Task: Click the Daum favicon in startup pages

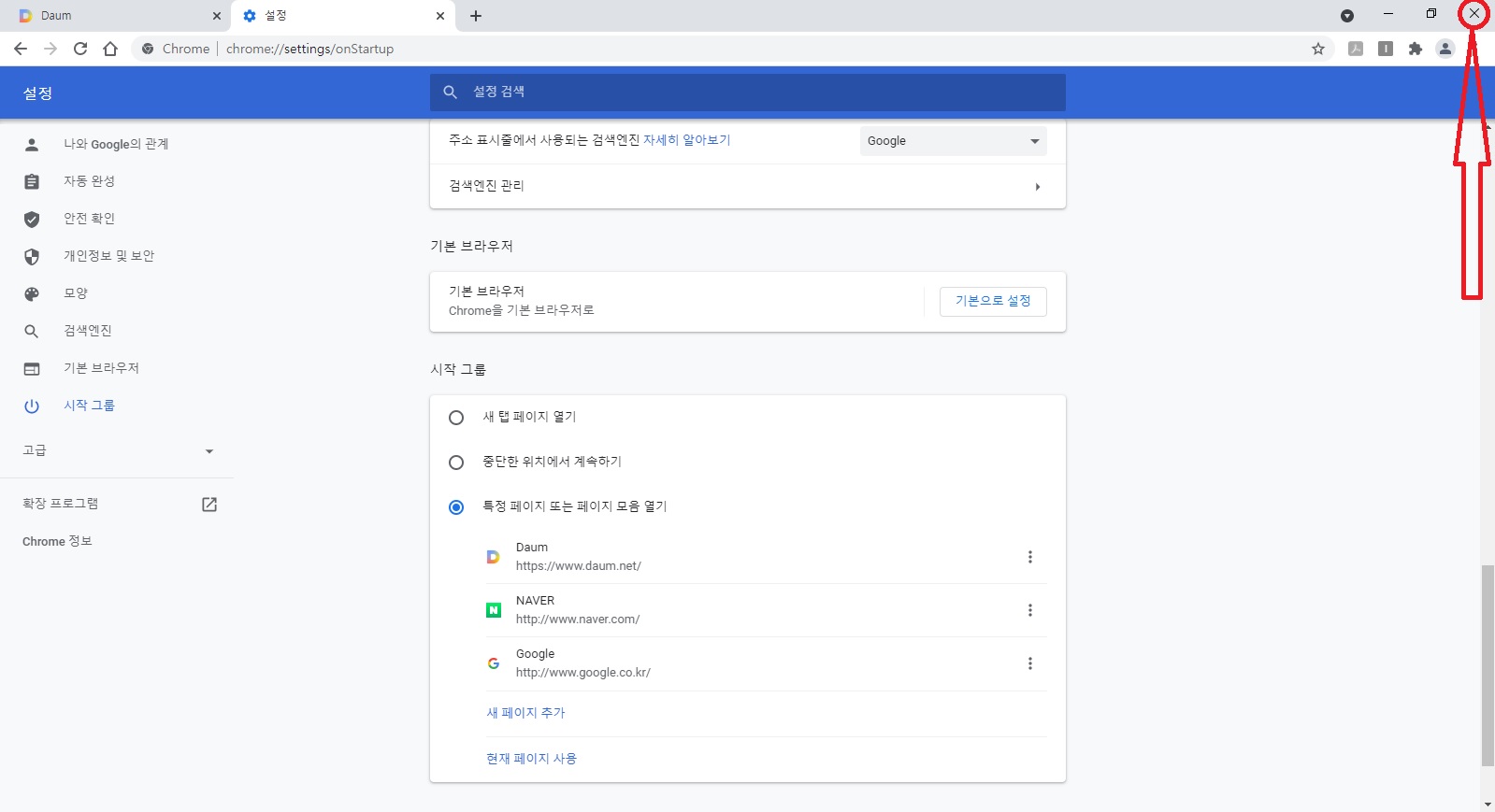Action: click(494, 557)
